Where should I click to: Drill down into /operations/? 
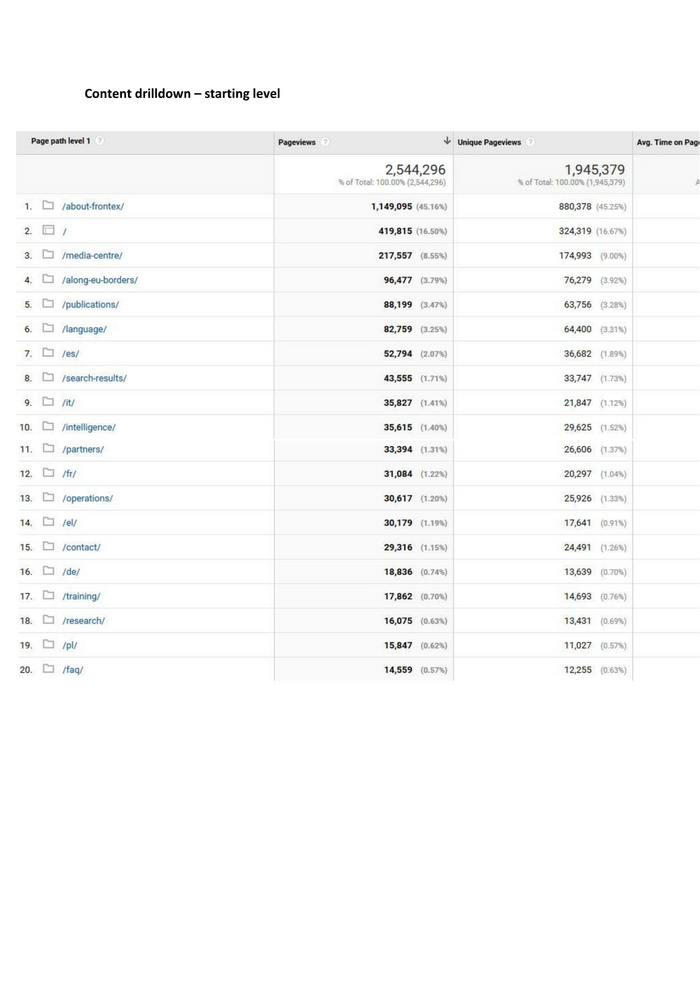tap(87, 498)
